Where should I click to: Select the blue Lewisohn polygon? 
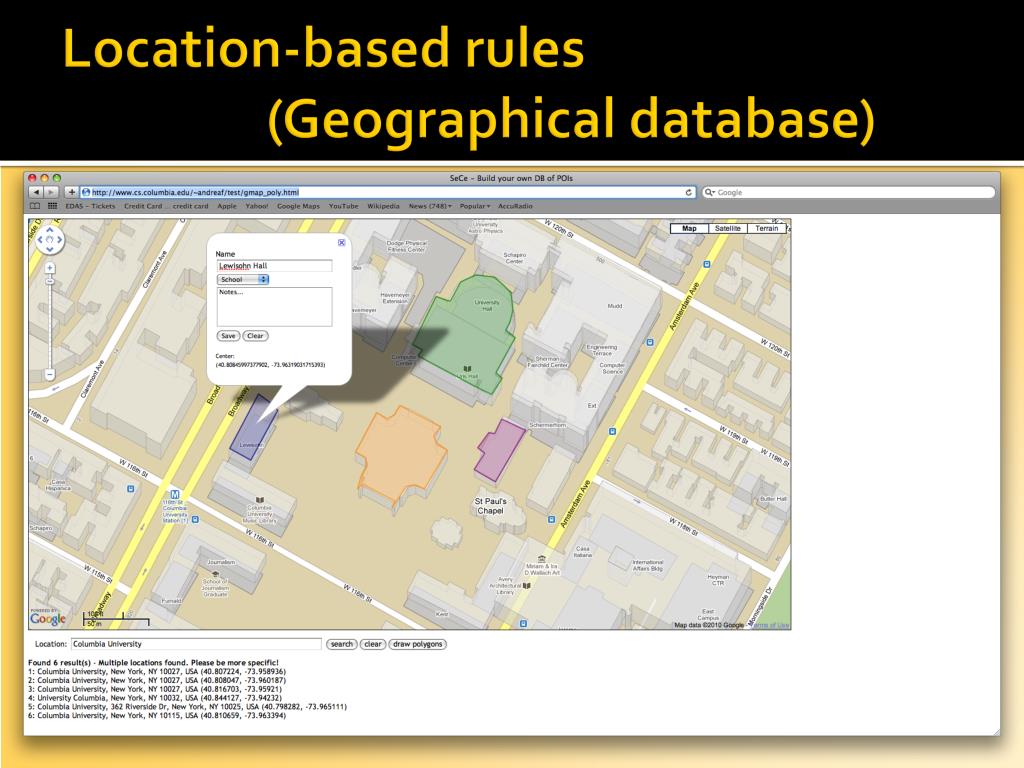[254, 426]
